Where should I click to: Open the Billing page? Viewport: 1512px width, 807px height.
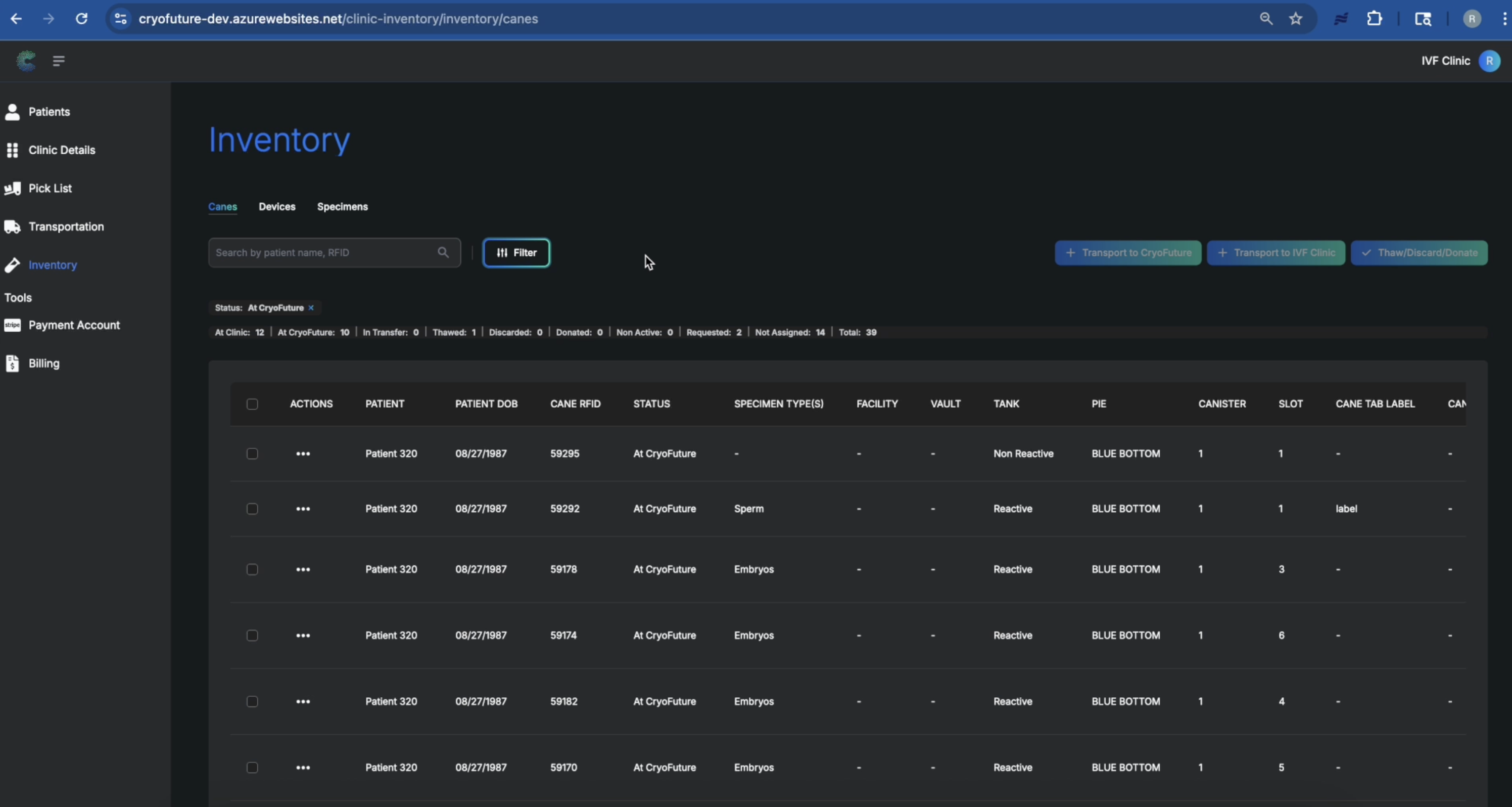[x=44, y=363]
